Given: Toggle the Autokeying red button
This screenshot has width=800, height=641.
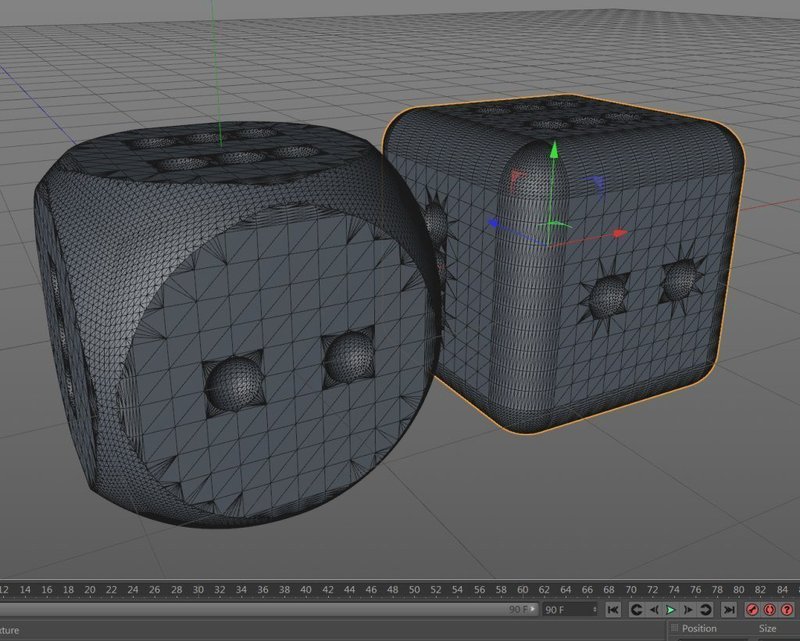Looking at the screenshot, I should pyautogui.click(x=770, y=609).
